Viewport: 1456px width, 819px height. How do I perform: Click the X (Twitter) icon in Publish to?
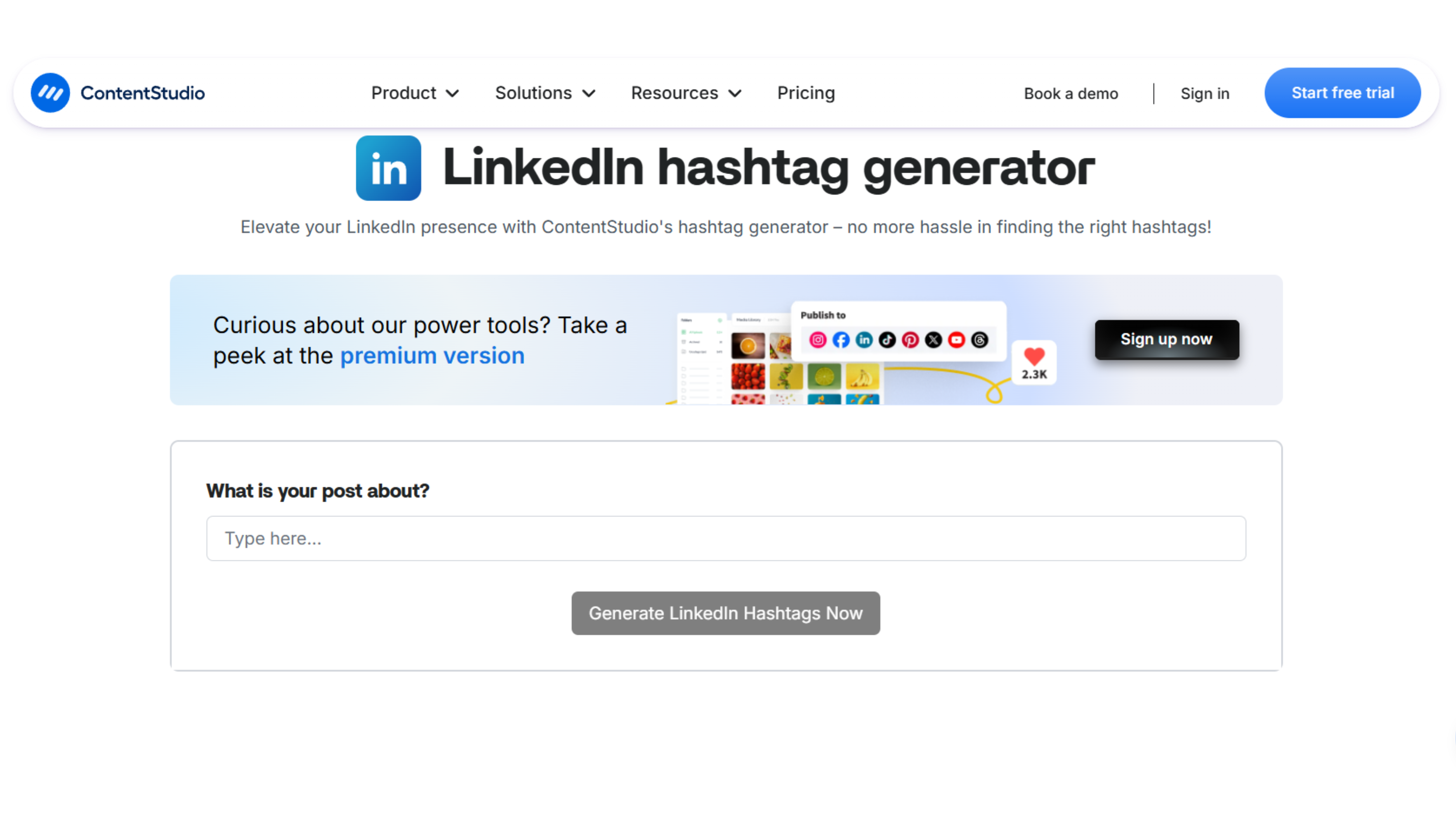click(x=933, y=340)
